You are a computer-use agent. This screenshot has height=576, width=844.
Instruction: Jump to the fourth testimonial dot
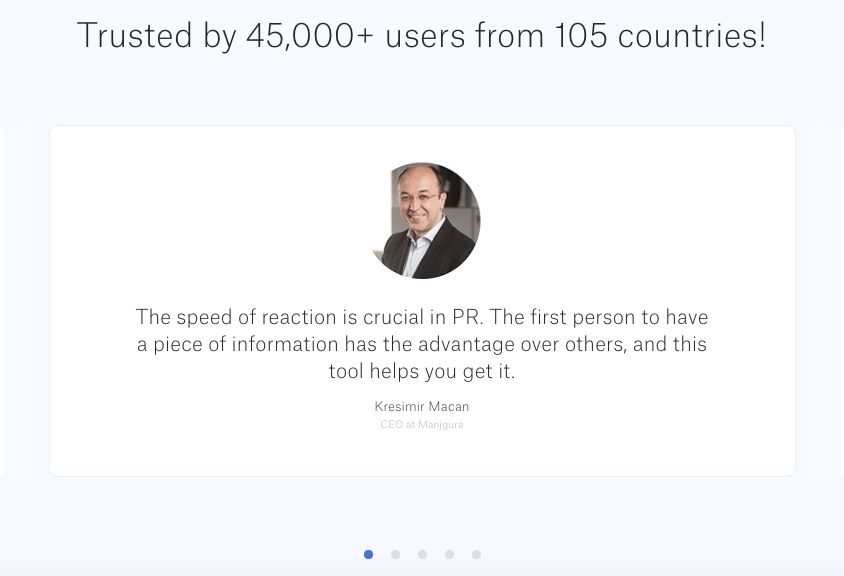pyautogui.click(x=449, y=554)
